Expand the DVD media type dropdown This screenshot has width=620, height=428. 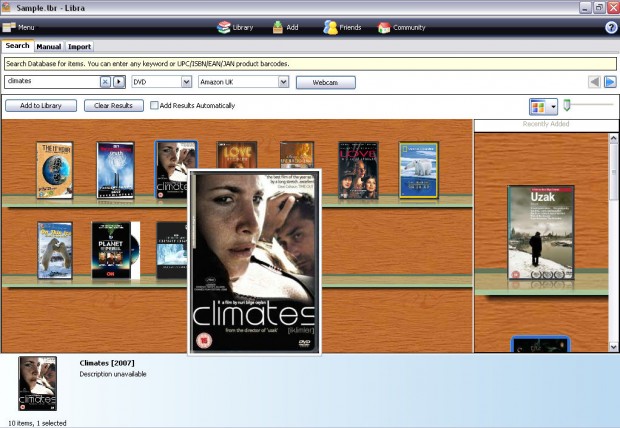coord(186,82)
